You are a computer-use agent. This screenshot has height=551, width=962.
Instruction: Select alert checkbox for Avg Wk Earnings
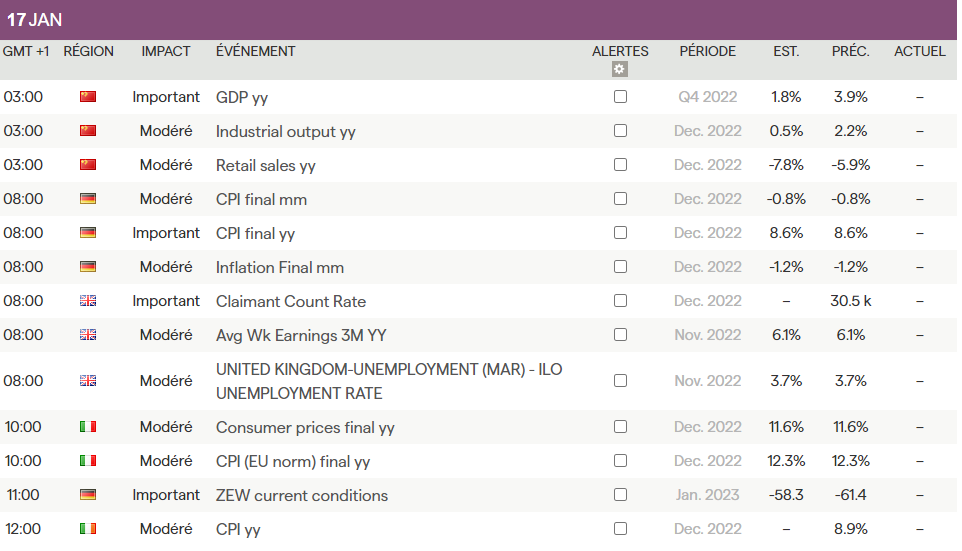click(x=620, y=335)
